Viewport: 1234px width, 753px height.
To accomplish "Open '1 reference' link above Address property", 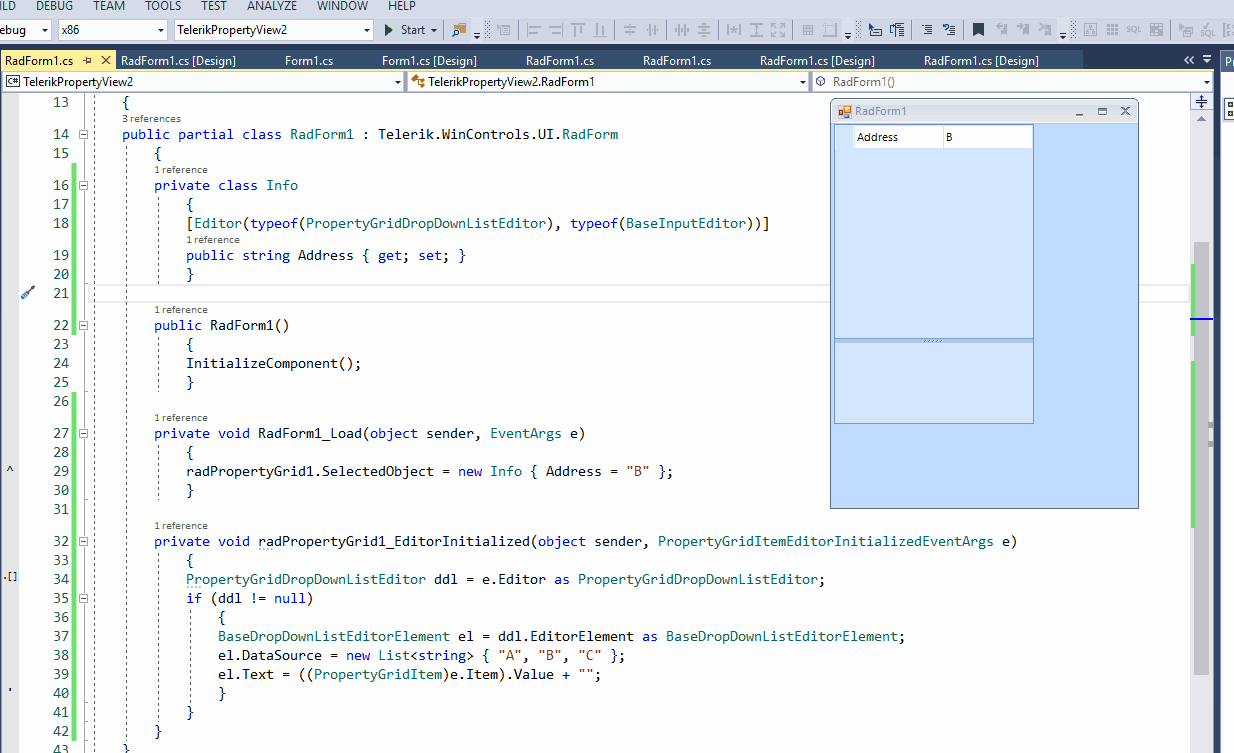I will pyautogui.click(x=213, y=240).
